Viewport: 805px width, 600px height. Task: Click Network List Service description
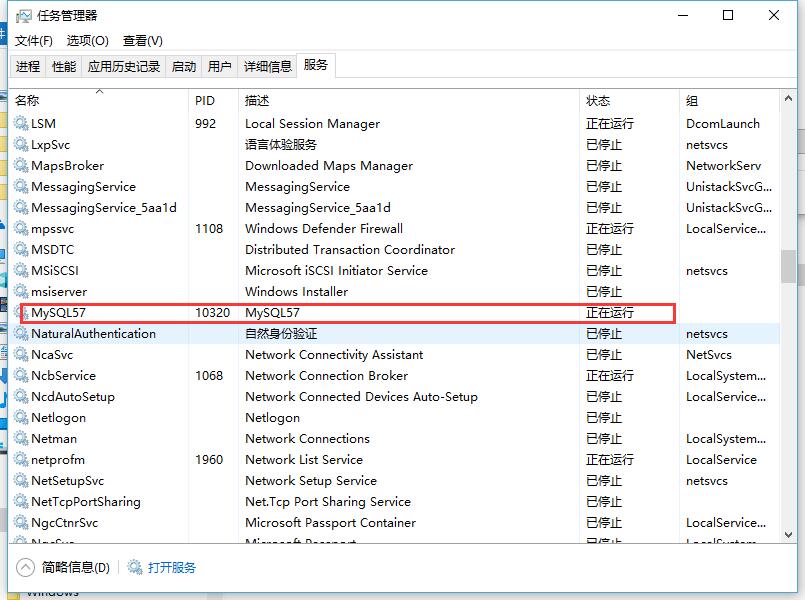coord(304,460)
